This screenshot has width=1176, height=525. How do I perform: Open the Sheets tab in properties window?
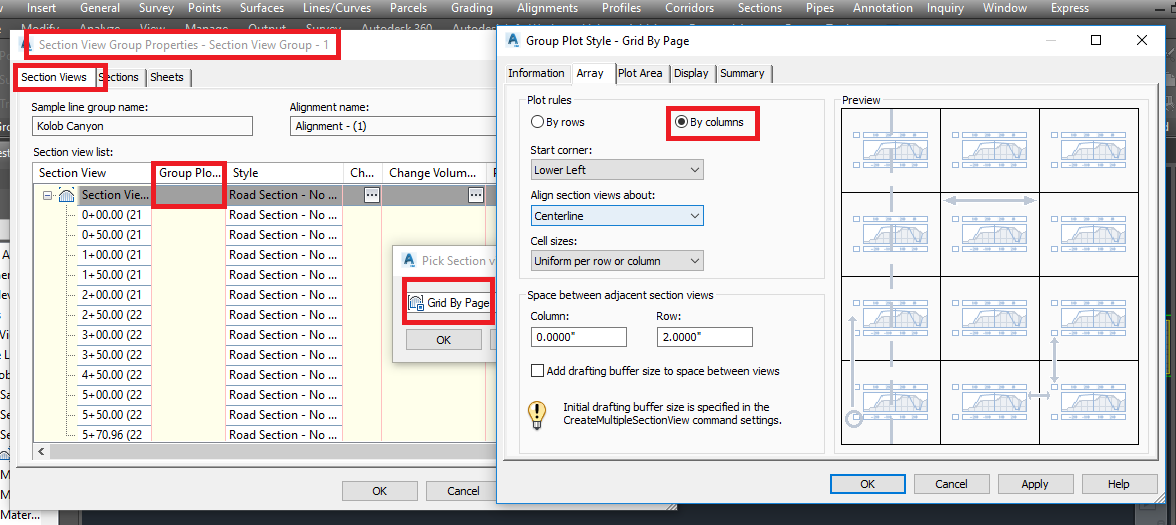point(166,76)
